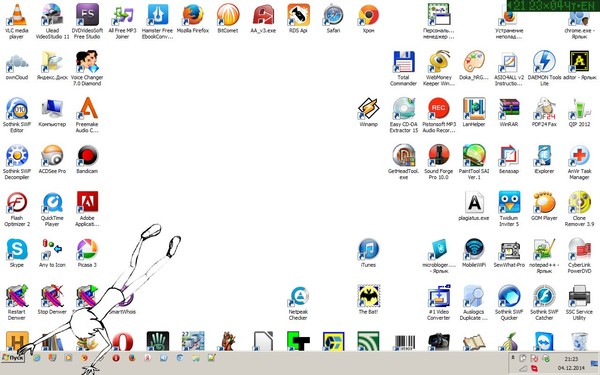Screen dimensions: 600x375
Task: Open the Total Commander shortcut
Action: [403, 68]
